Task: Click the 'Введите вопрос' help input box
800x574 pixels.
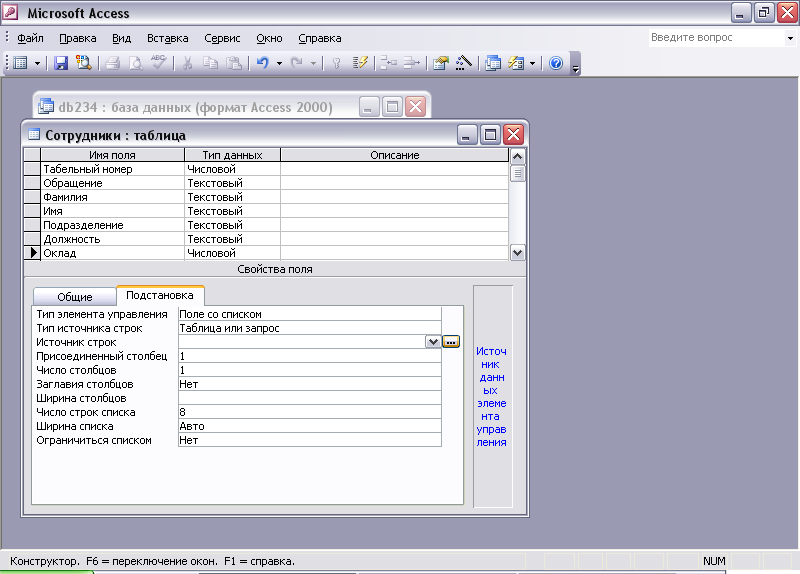Action: 716,37
